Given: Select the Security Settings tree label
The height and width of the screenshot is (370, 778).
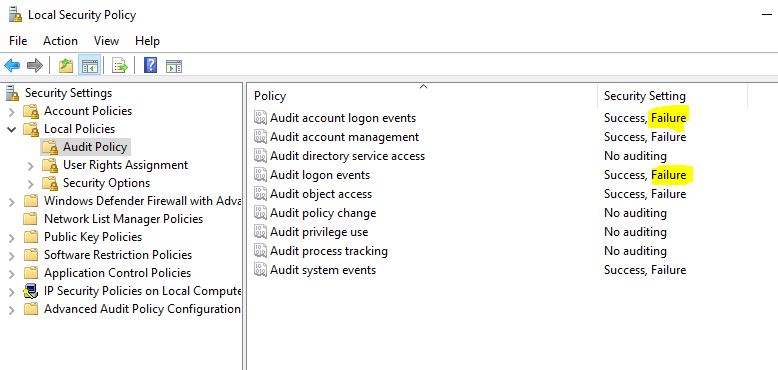Looking at the screenshot, I should pos(68,93).
